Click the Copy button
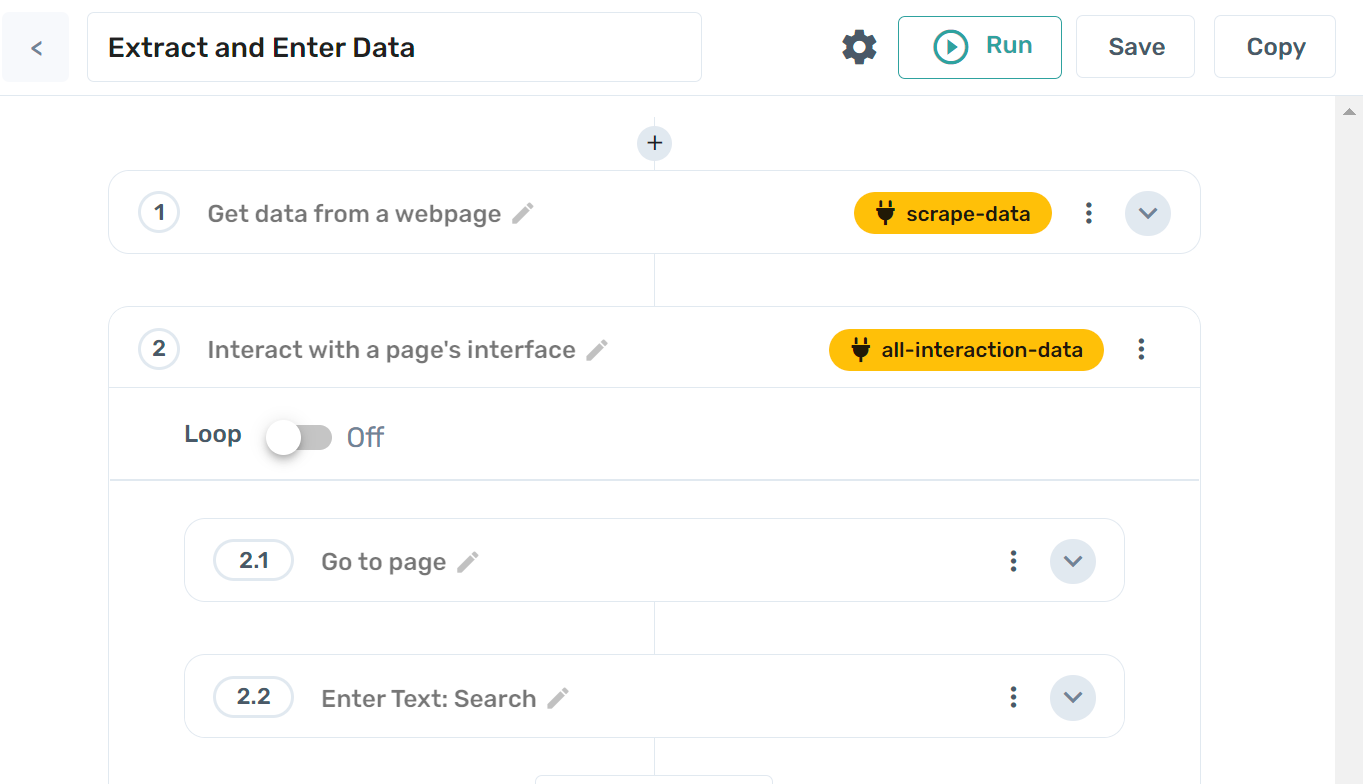Image resolution: width=1363 pixels, height=784 pixels. tap(1274, 47)
